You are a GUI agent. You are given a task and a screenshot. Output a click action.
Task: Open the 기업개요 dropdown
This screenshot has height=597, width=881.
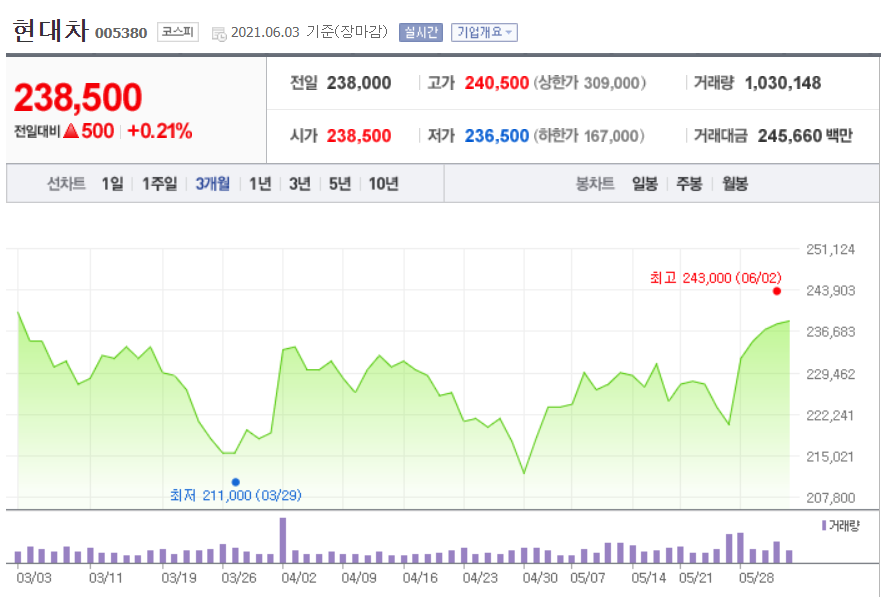coord(484,32)
